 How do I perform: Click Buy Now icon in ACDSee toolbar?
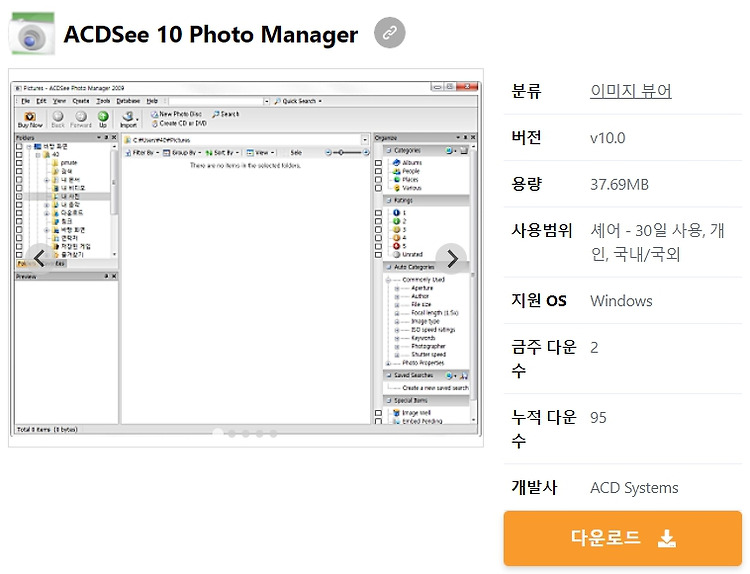coord(30,119)
